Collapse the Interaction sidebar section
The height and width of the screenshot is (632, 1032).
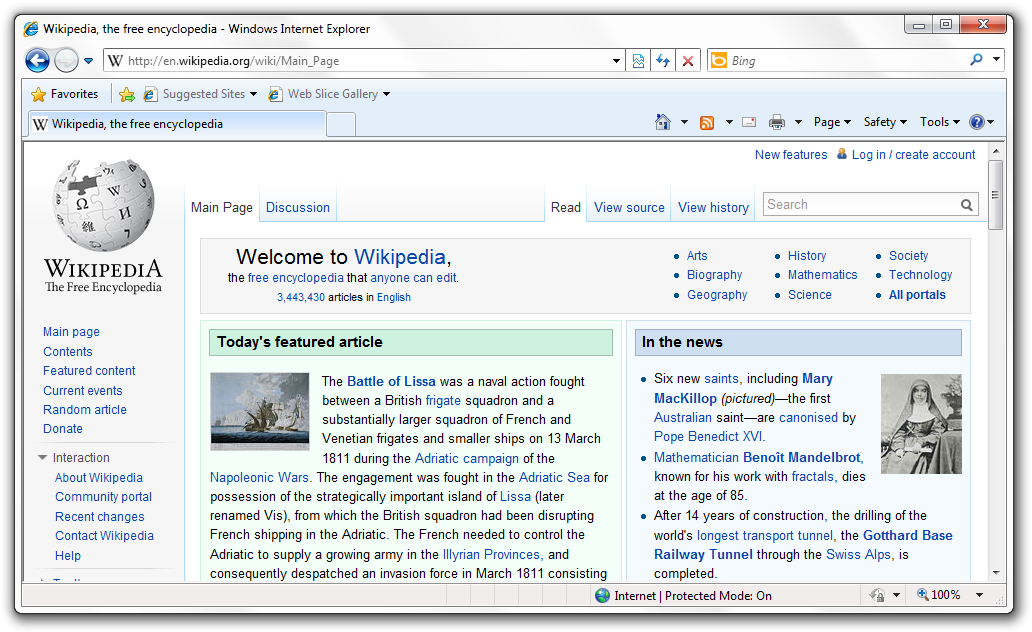pos(43,458)
